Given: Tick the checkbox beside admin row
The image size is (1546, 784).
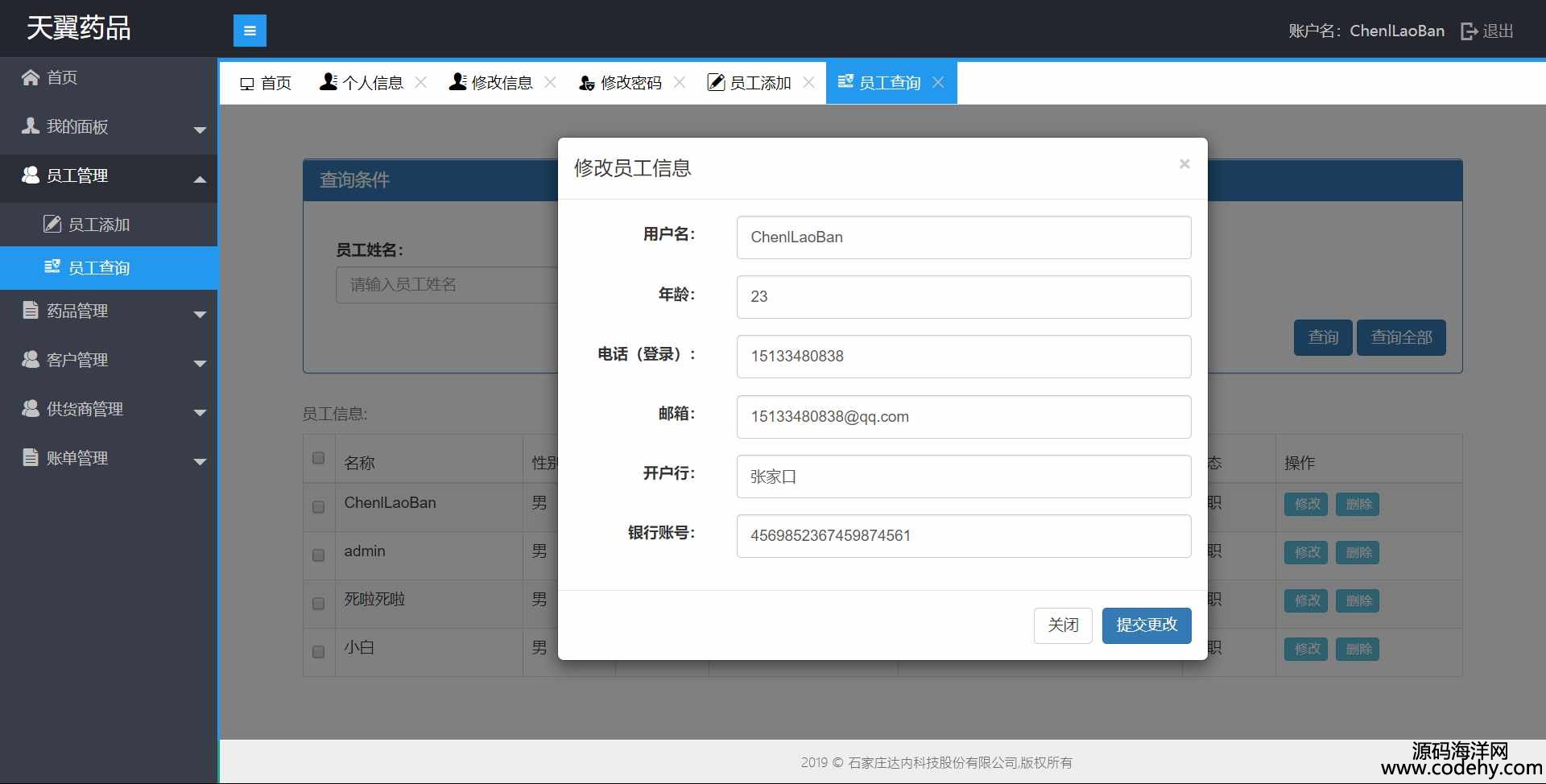Looking at the screenshot, I should [x=318, y=555].
